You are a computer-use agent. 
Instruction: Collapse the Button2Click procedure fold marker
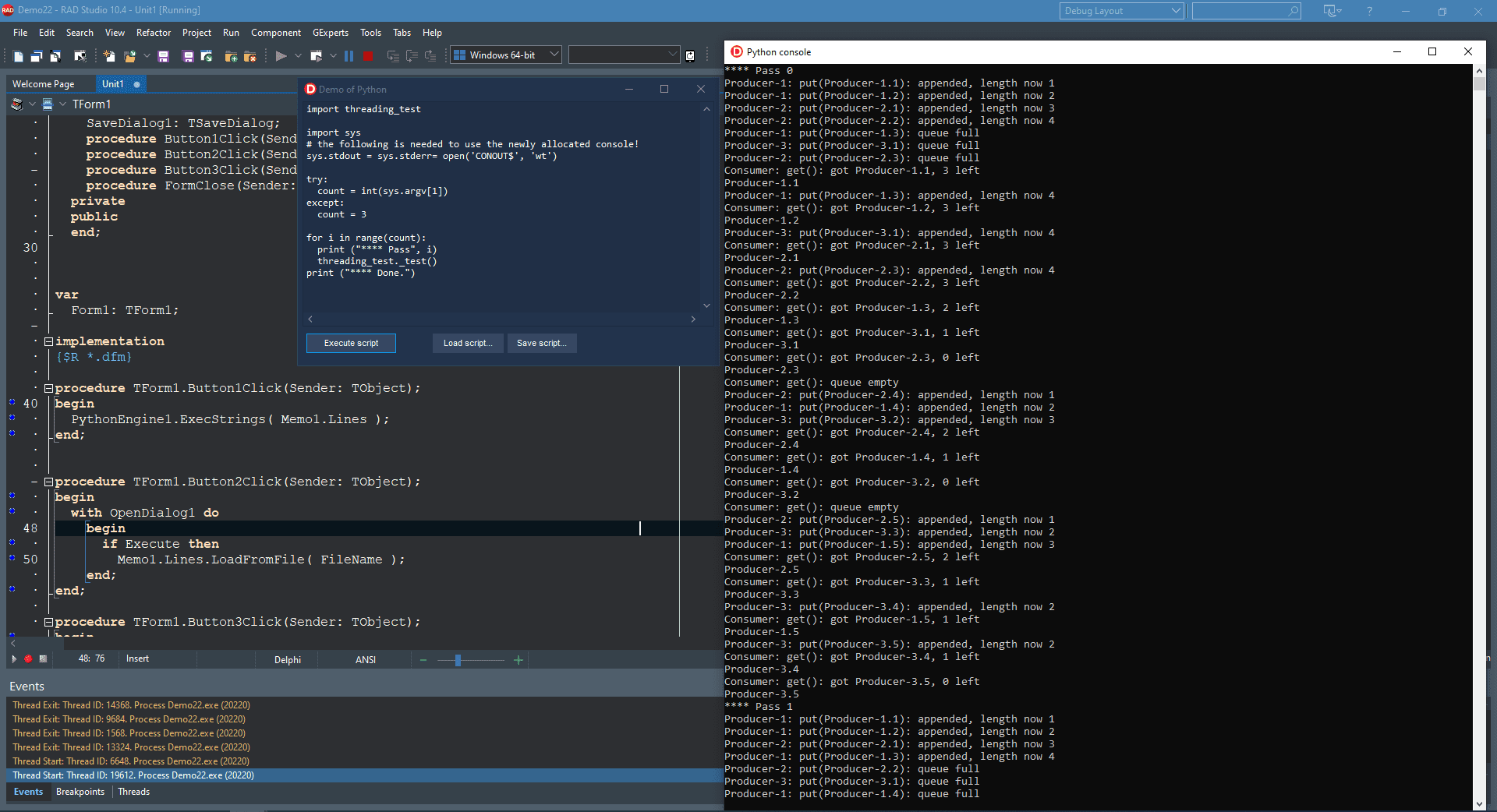coord(48,482)
